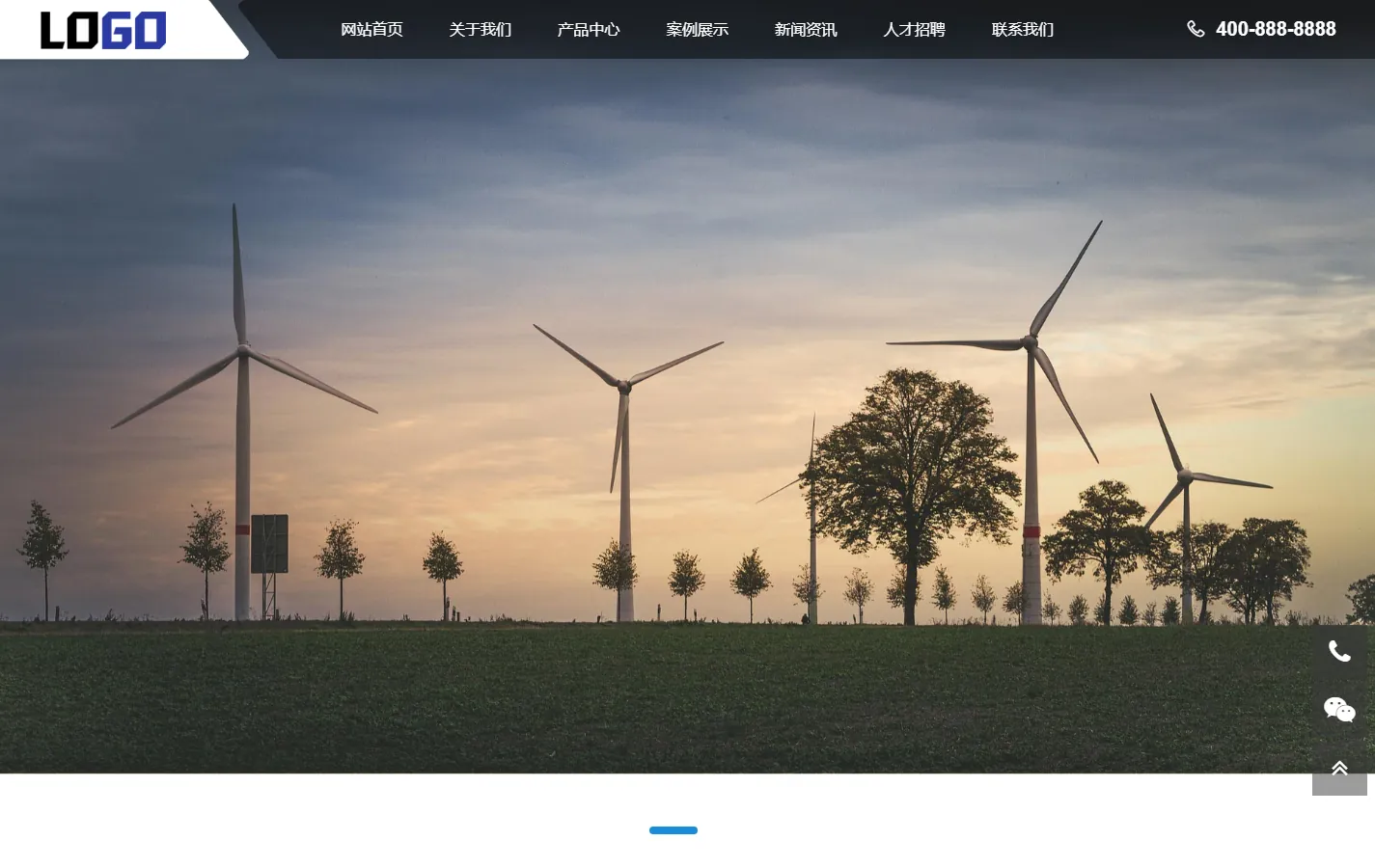The height and width of the screenshot is (868, 1375).
Task: Click the 400-888-8888 phone number
Action: click(x=1276, y=29)
